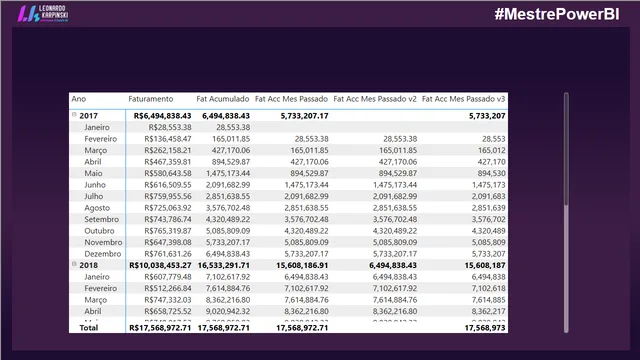Viewport: 640px width, 360px height.
Task: Click the v3 value 28,553 for Fevereiro
Action: 494,139
